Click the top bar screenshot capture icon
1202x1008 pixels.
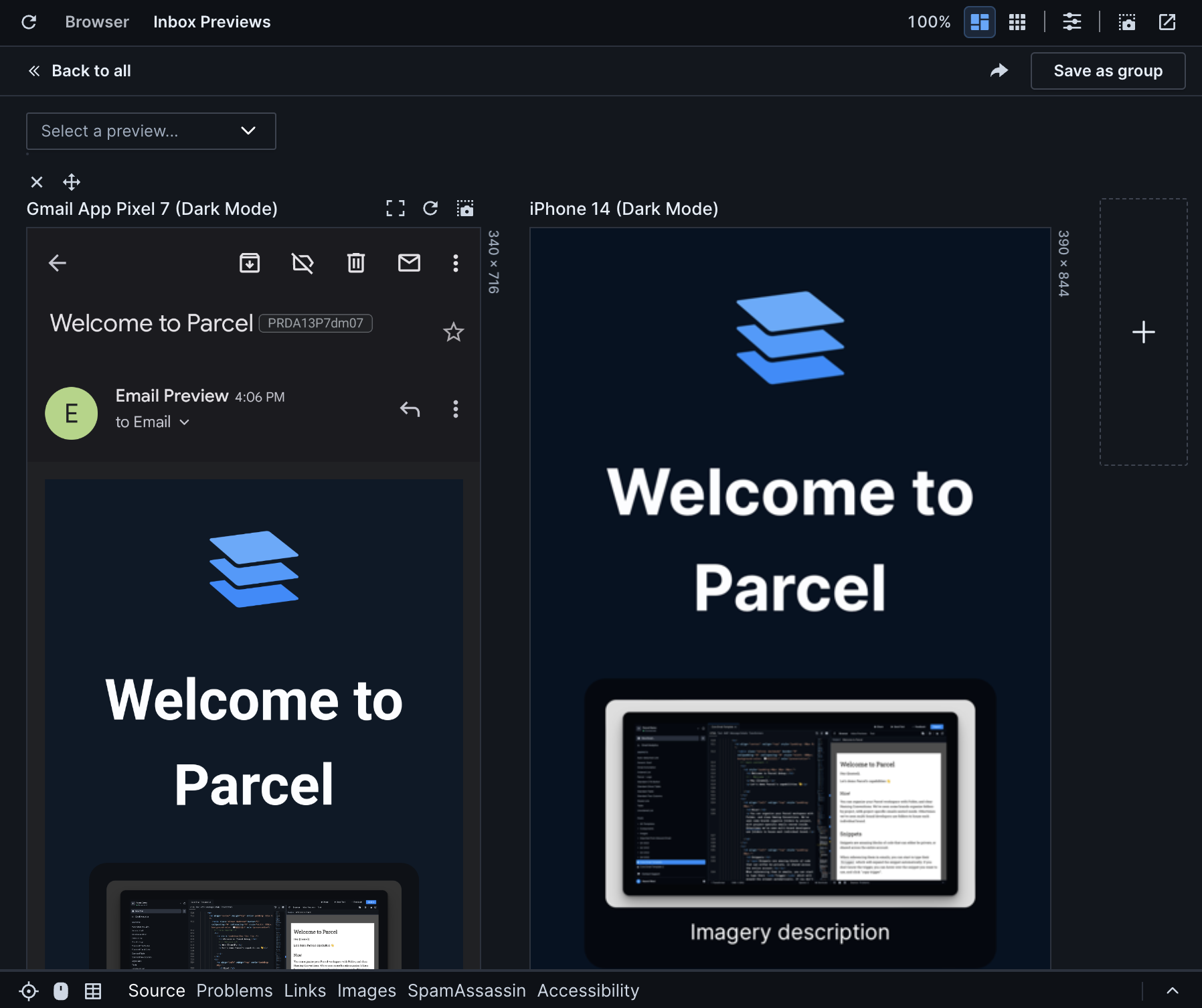click(1126, 22)
